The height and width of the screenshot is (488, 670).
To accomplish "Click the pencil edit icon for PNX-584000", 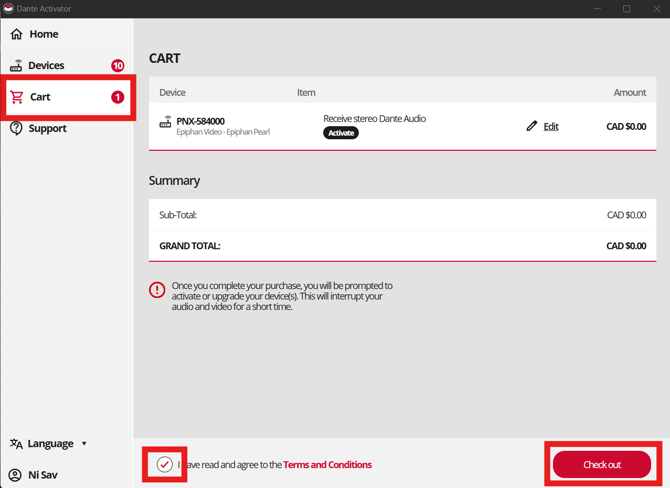I will (531, 126).
